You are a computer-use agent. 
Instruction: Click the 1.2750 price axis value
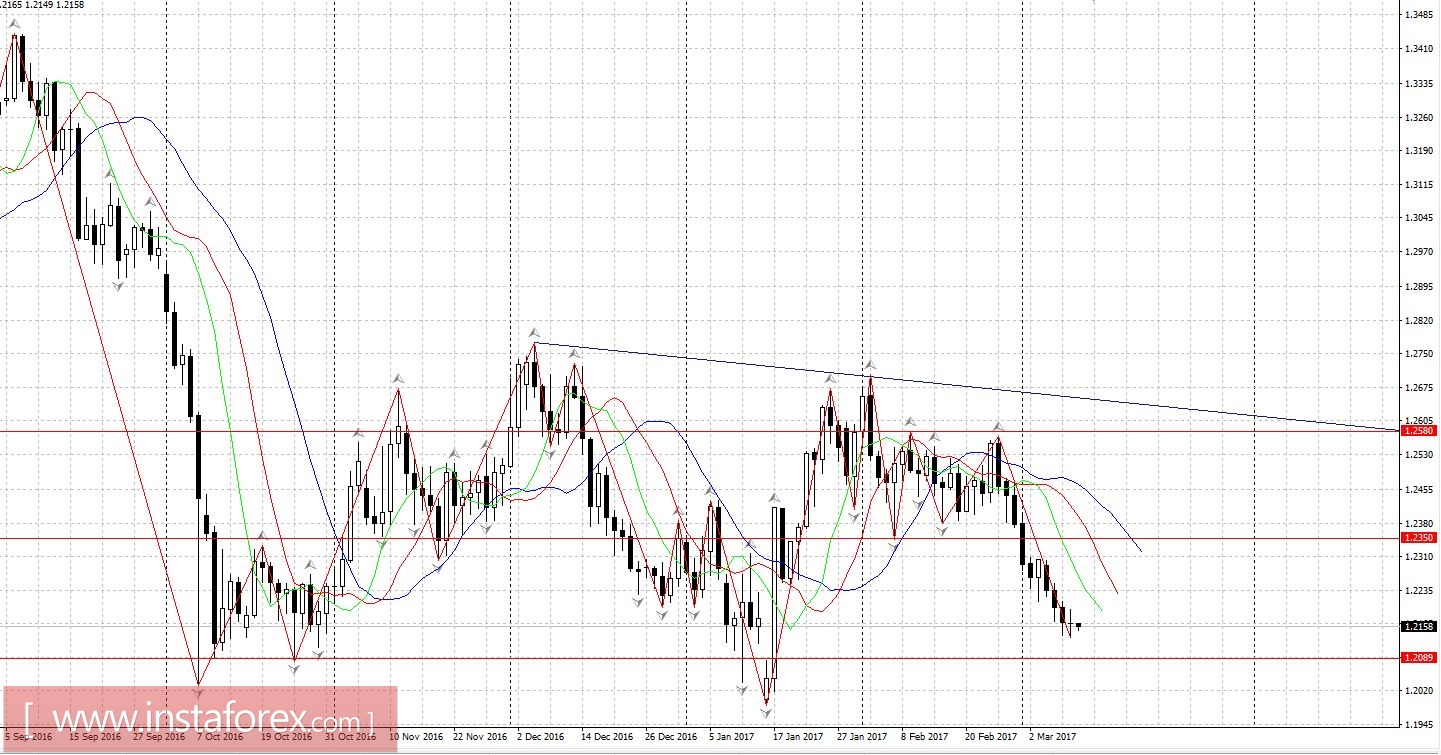click(x=1420, y=354)
